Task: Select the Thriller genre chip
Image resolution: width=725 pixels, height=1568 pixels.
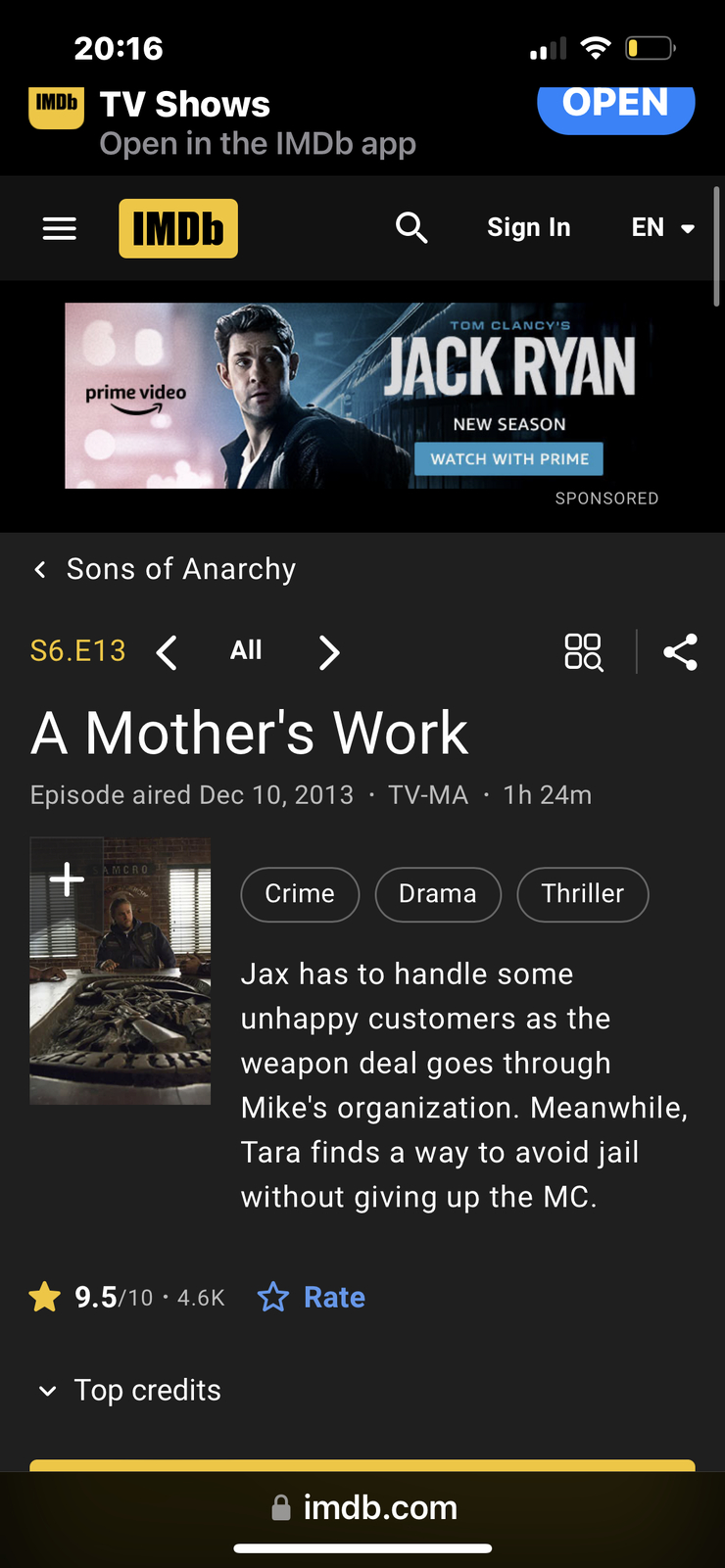Action: [583, 894]
